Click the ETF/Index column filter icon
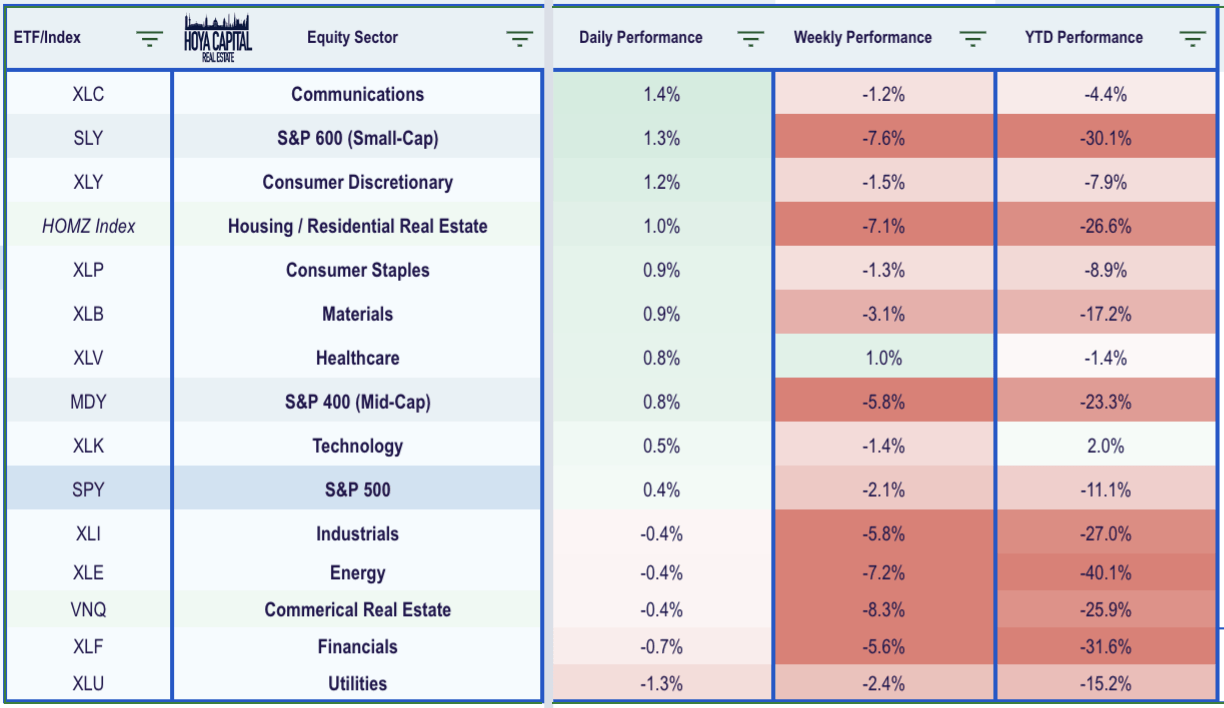1224x708 pixels. click(x=150, y=39)
